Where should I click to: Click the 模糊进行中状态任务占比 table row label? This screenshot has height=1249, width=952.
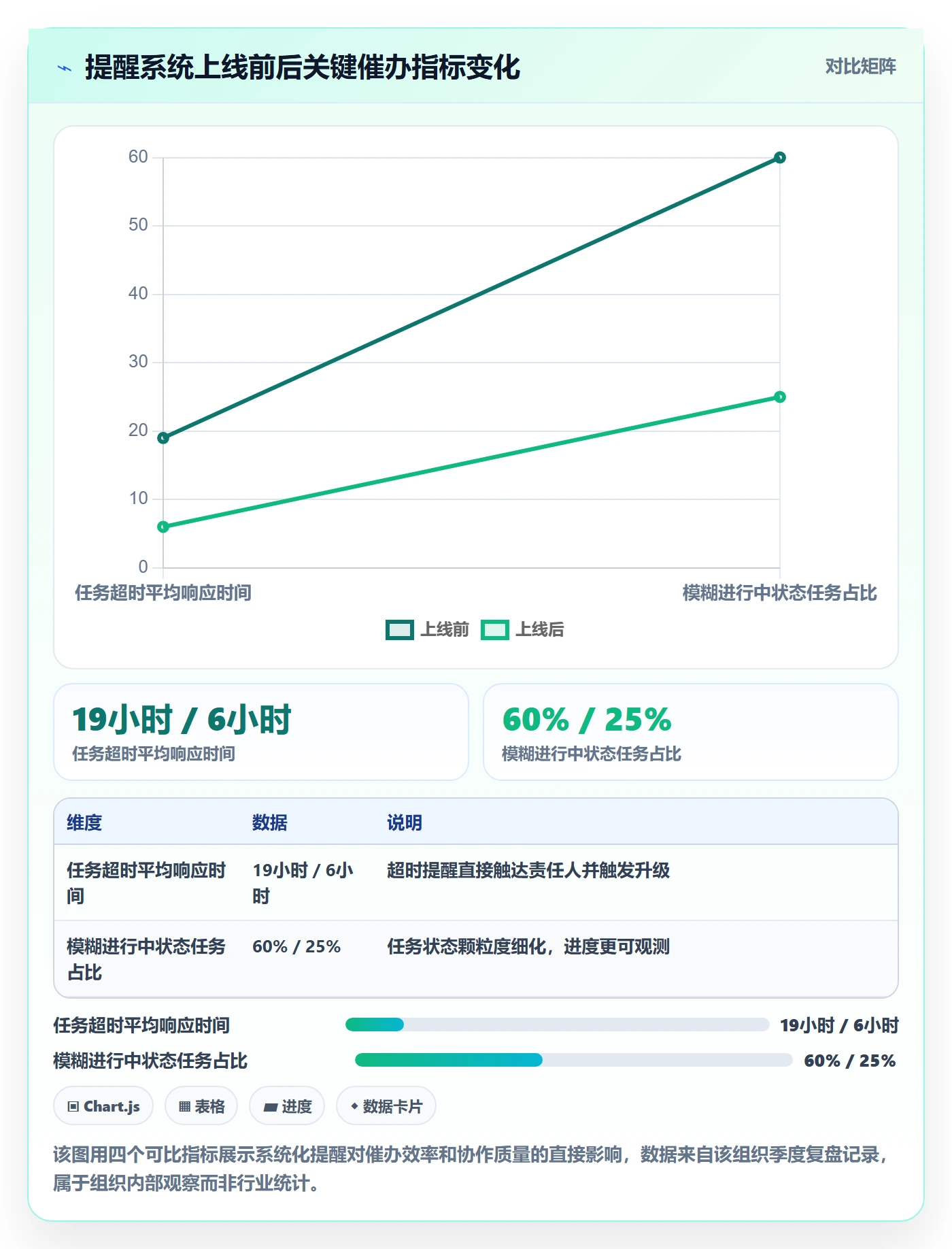pyautogui.click(x=146, y=959)
